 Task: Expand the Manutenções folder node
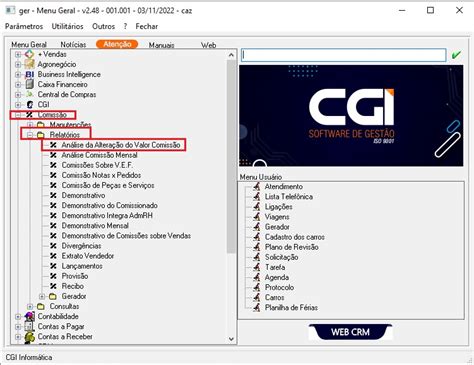point(30,125)
